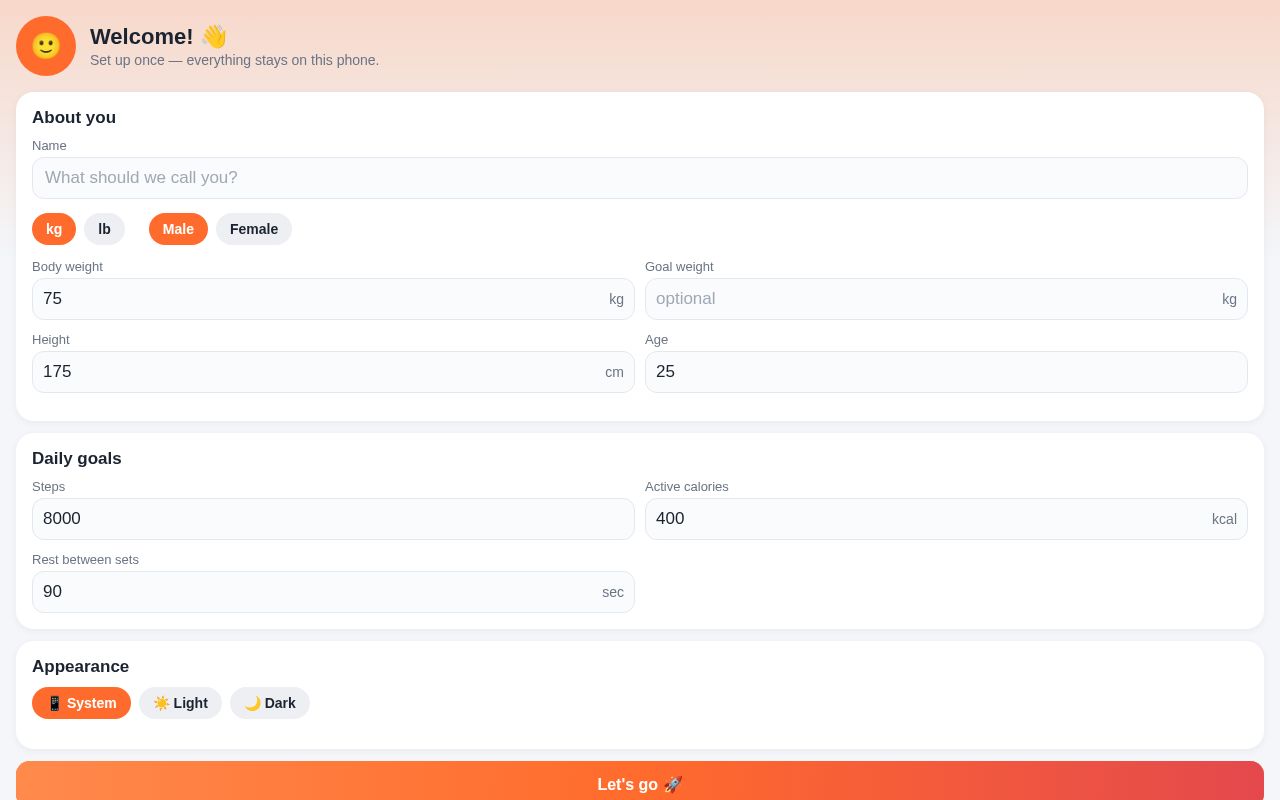
Task: Click the Welcome! heading text
Action: tap(159, 37)
